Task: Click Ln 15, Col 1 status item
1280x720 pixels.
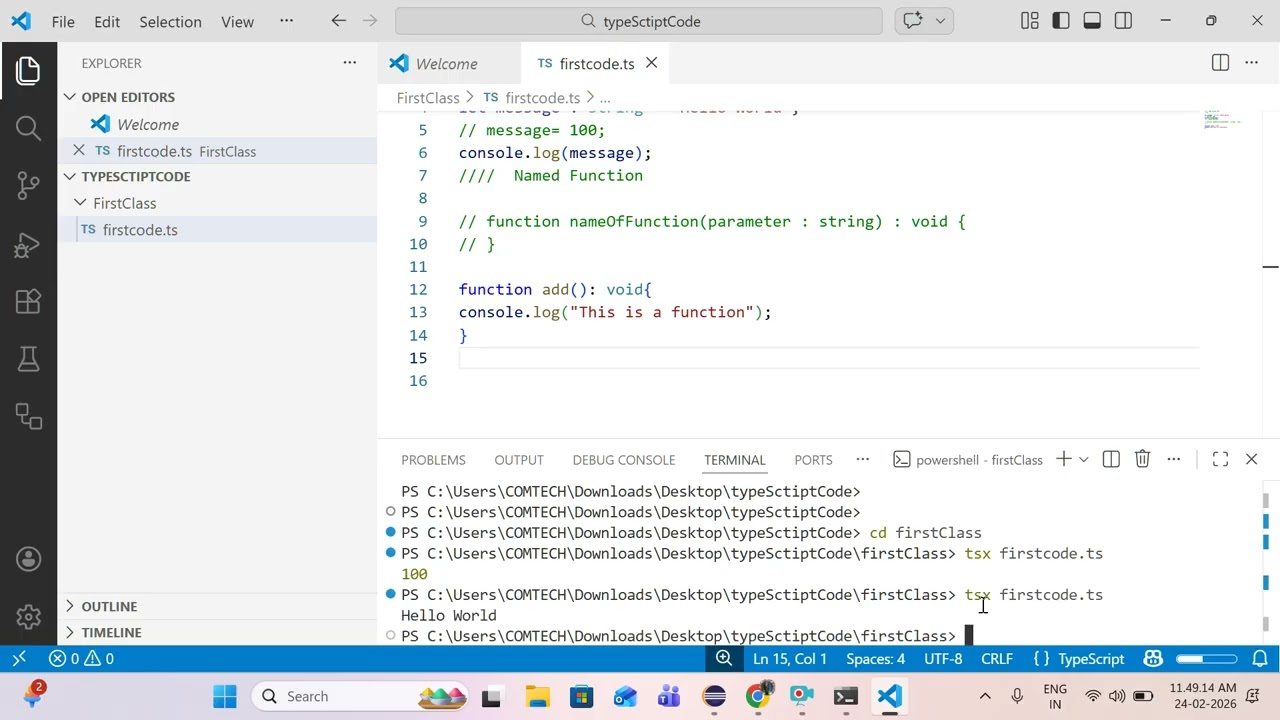Action: [790, 658]
